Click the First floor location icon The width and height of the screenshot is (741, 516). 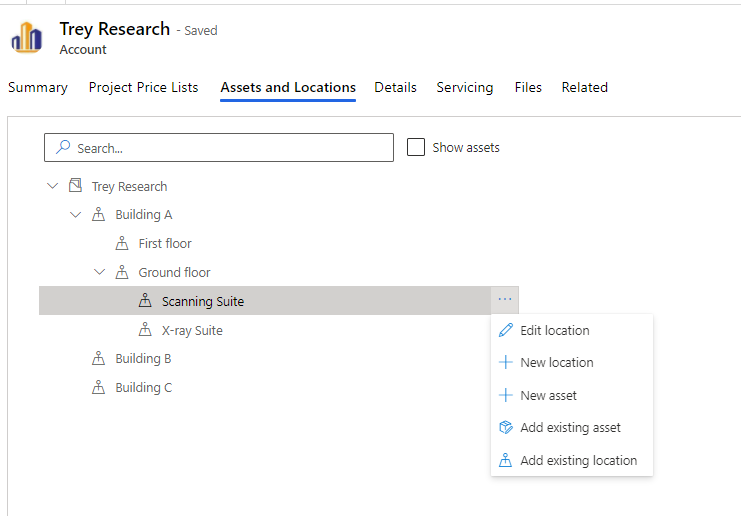click(122, 243)
